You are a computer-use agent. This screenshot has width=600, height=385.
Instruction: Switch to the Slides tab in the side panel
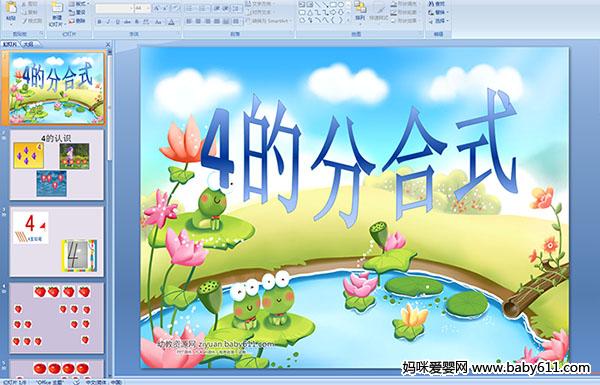tap(10, 44)
